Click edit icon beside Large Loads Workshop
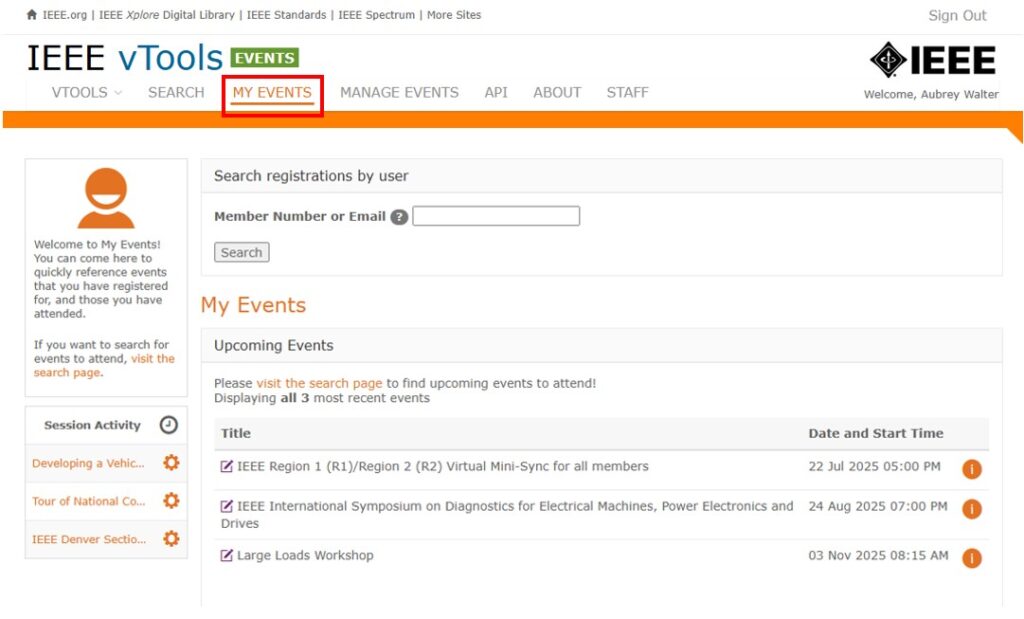Image resolution: width=1024 pixels, height=619 pixels. click(x=227, y=556)
